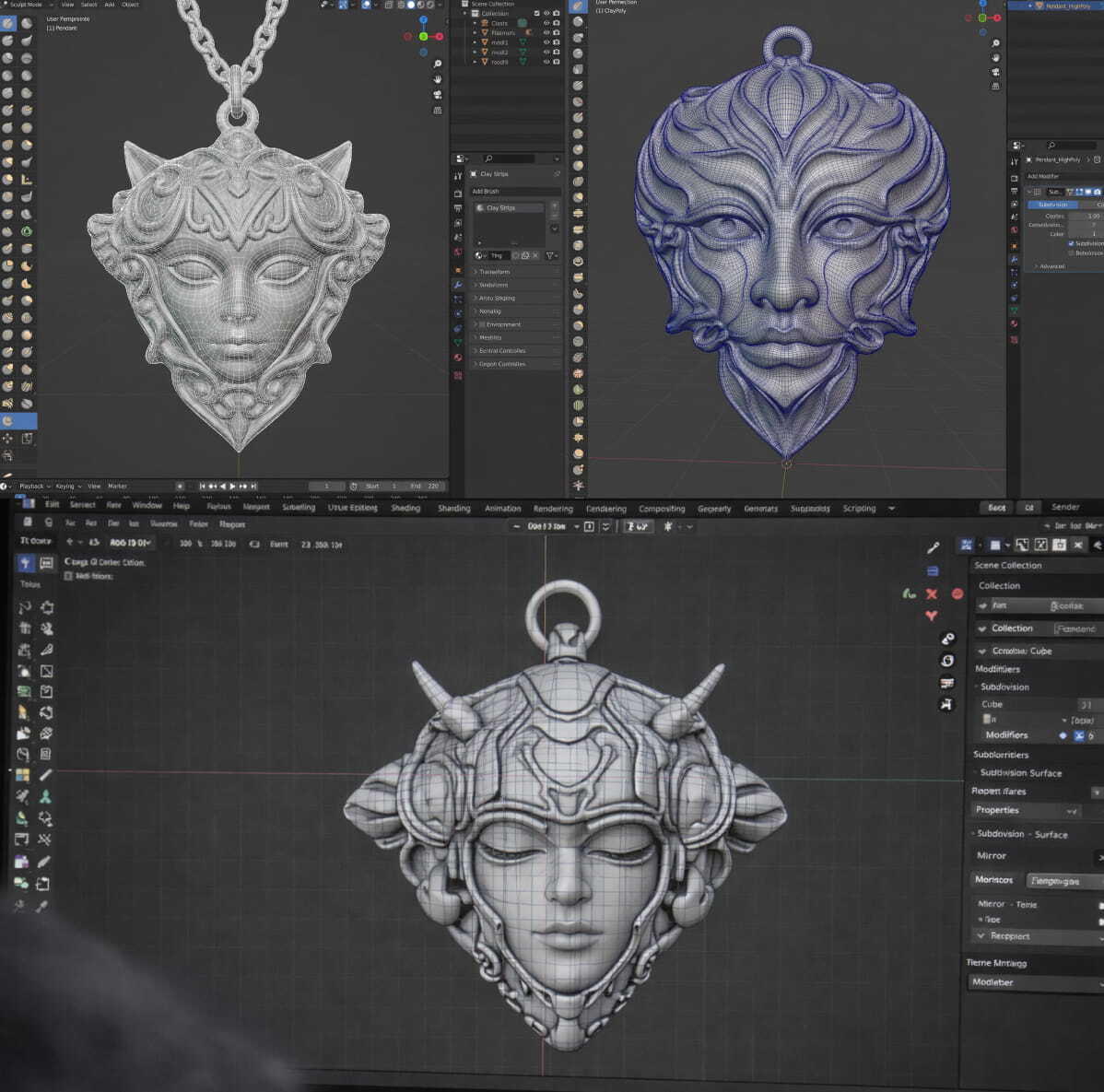The width and height of the screenshot is (1104, 1092).
Task: Select the highlighted blue active sculpt brush
Action: 18,421
